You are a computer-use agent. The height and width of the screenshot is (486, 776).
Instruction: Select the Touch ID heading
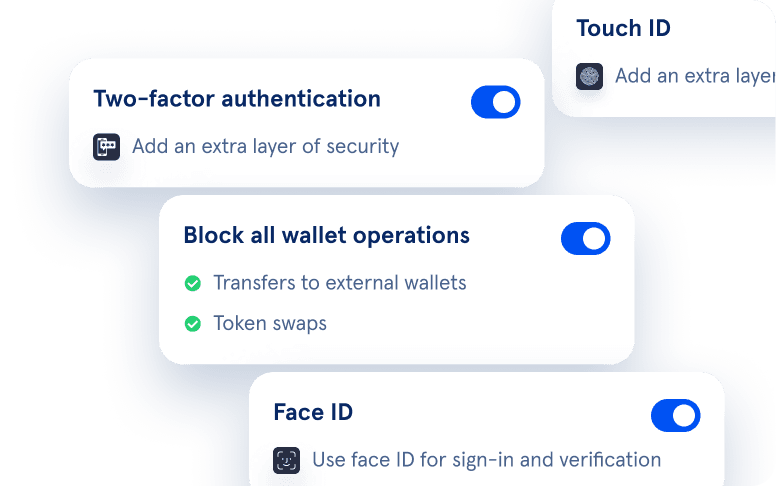(624, 28)
